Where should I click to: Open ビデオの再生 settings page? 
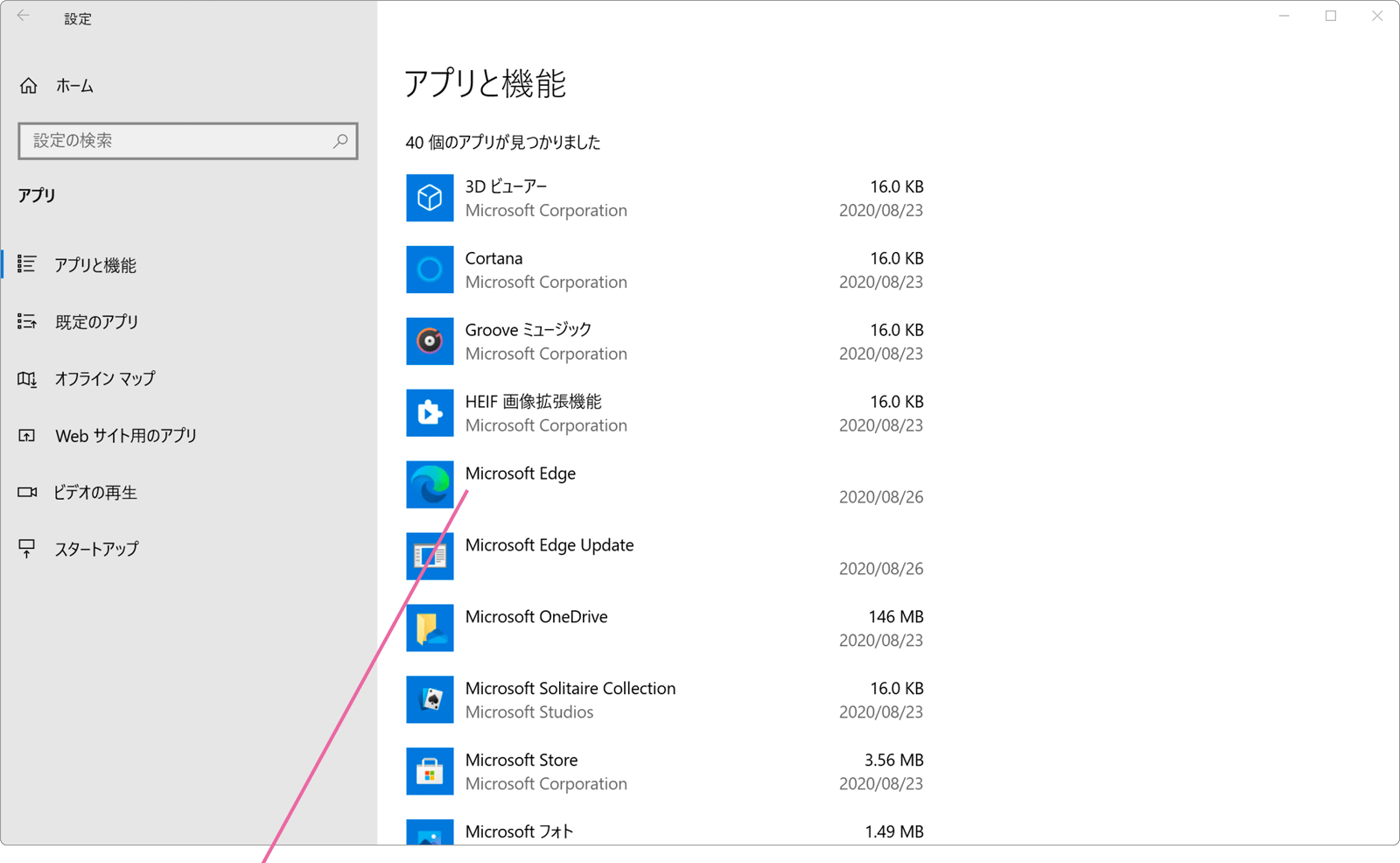click(95, 493)
